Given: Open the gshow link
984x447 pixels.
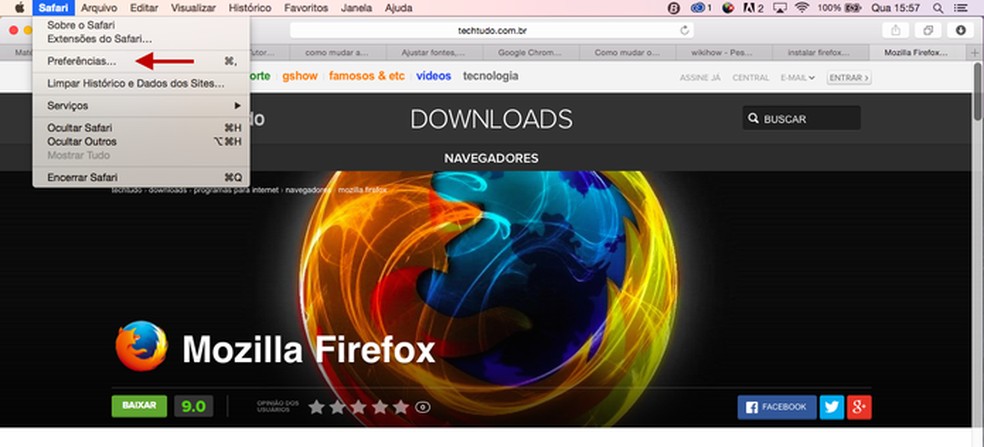Looking at the screenshot, I should pos(300,76).
